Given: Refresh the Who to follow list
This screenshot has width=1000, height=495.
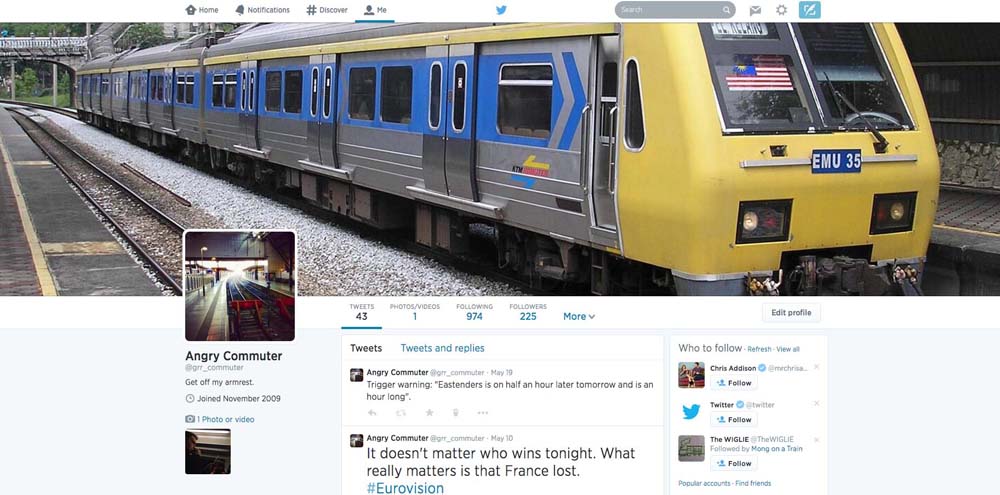Looking at the screenshot, I should [759, 349].
